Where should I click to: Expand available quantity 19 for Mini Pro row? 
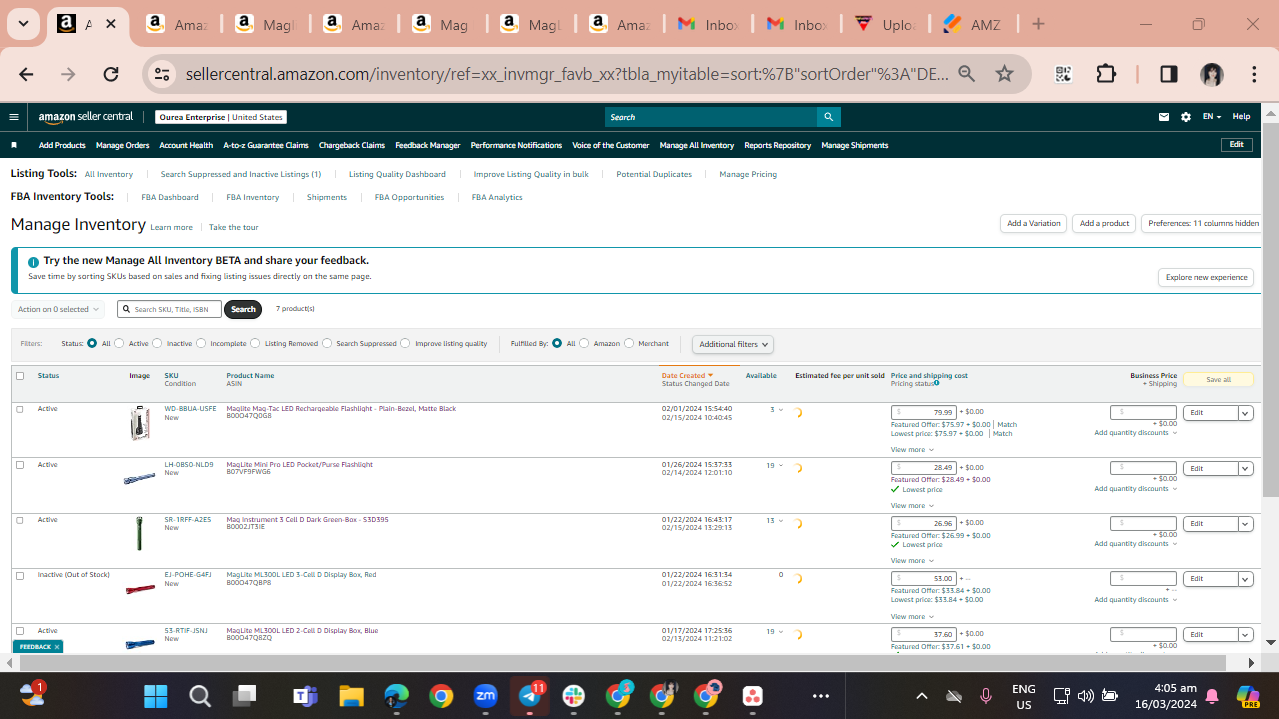click(775, 465)
